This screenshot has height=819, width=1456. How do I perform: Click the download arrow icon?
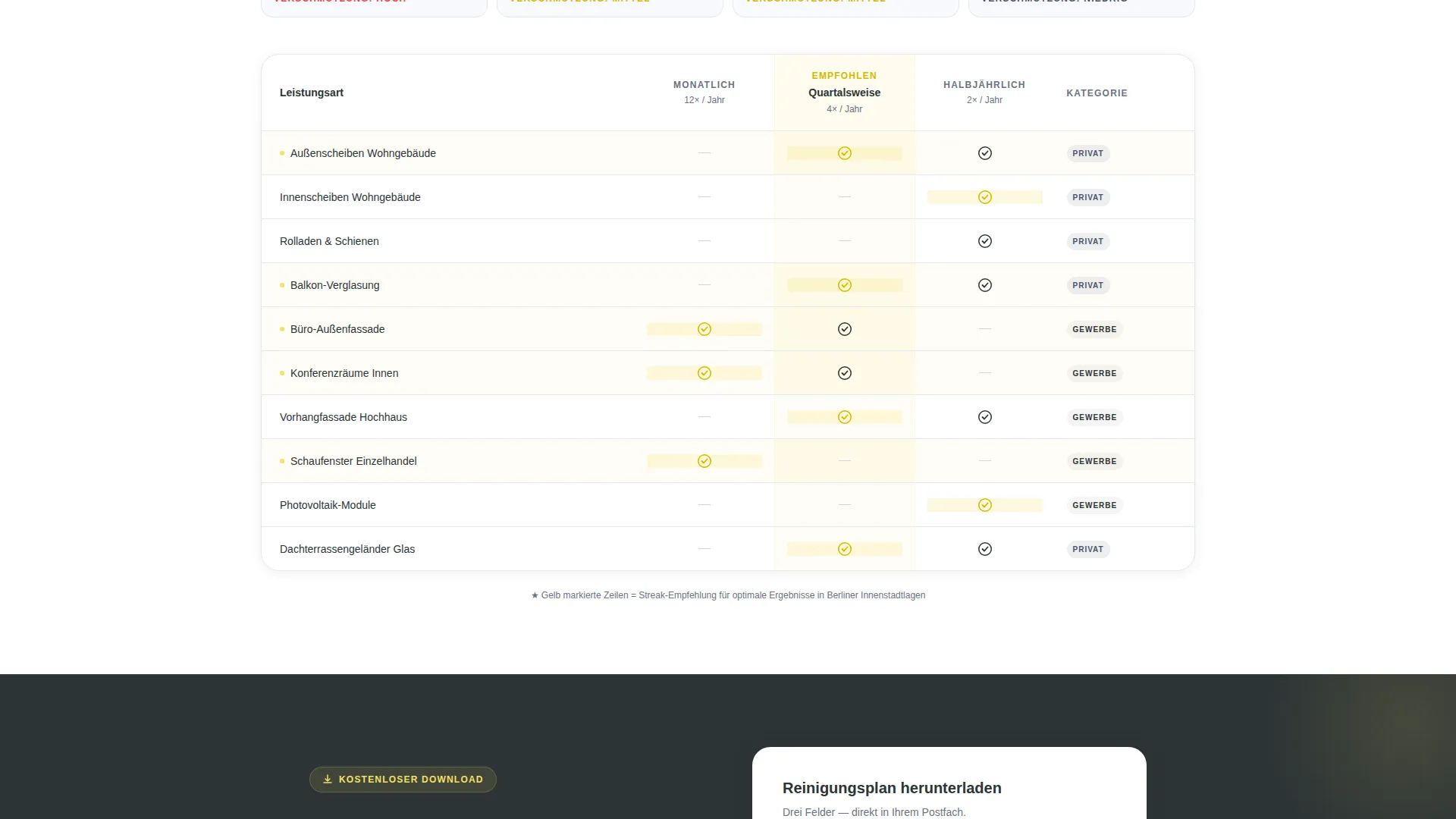pos(328,779)
